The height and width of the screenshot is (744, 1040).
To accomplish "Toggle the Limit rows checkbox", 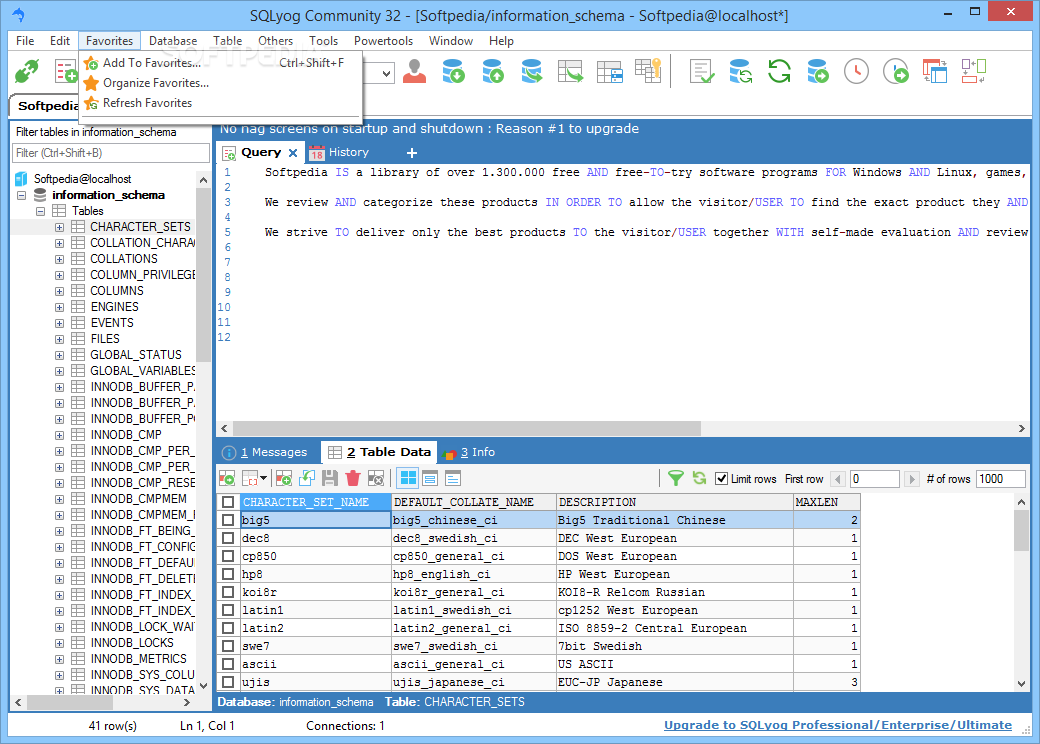I will coord(722,479).
